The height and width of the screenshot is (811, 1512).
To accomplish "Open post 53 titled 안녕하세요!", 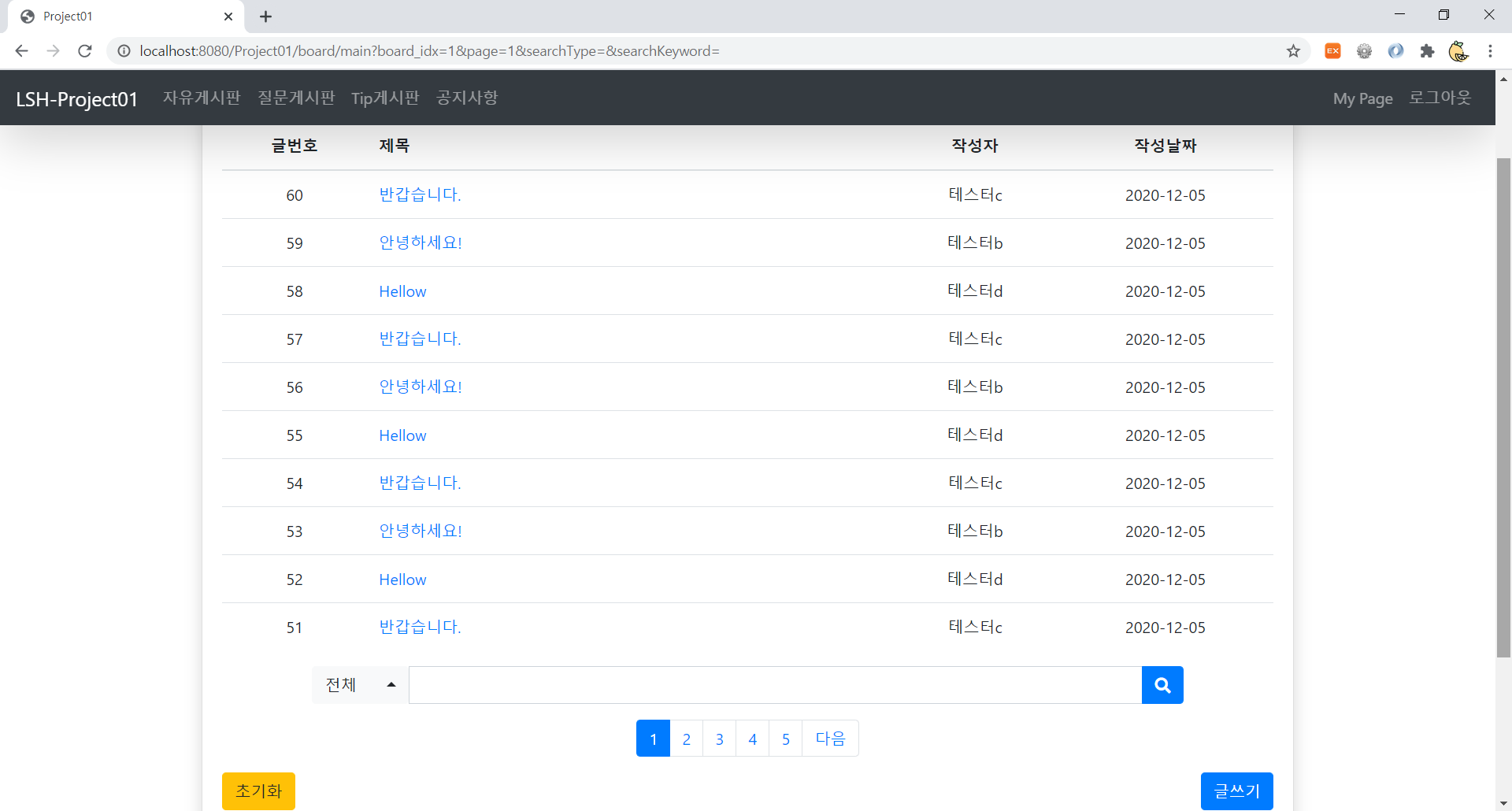I will coord(421,531).
